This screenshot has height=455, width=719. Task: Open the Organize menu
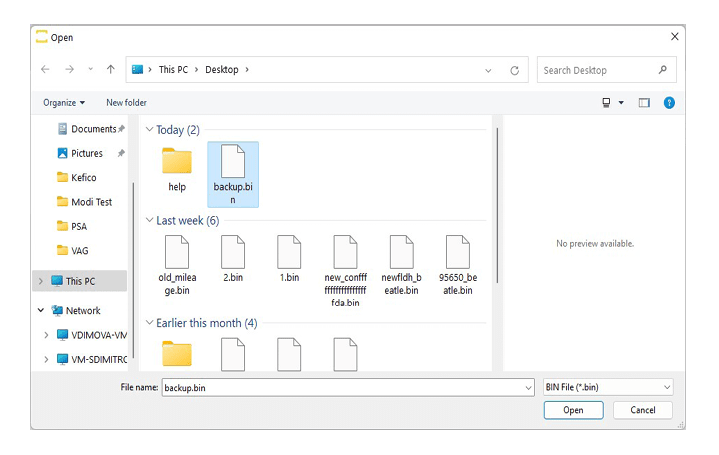pos(64,102)
